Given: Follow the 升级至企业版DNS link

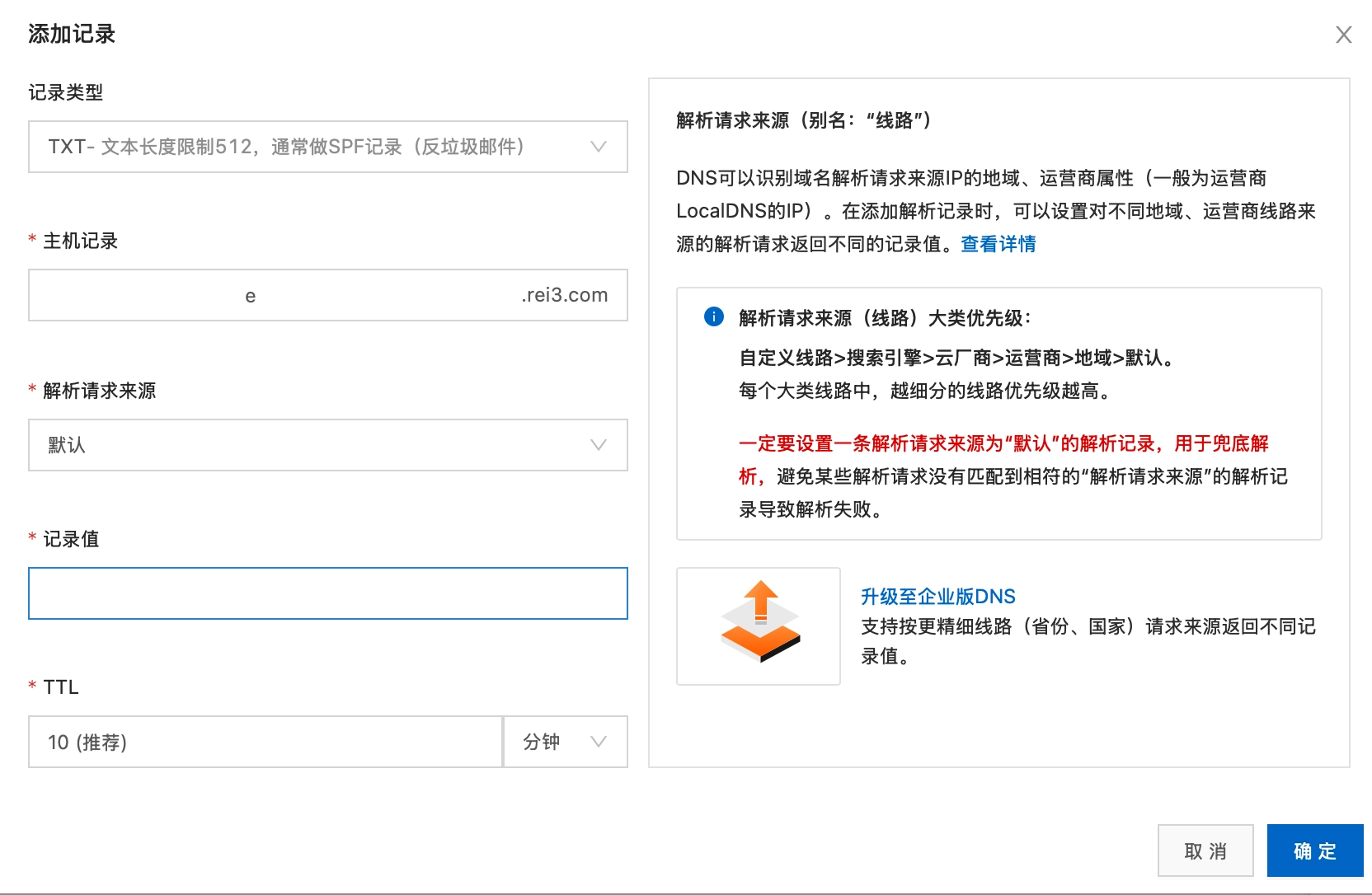Looking at the screenshot, I should click(x=937, y=597).
